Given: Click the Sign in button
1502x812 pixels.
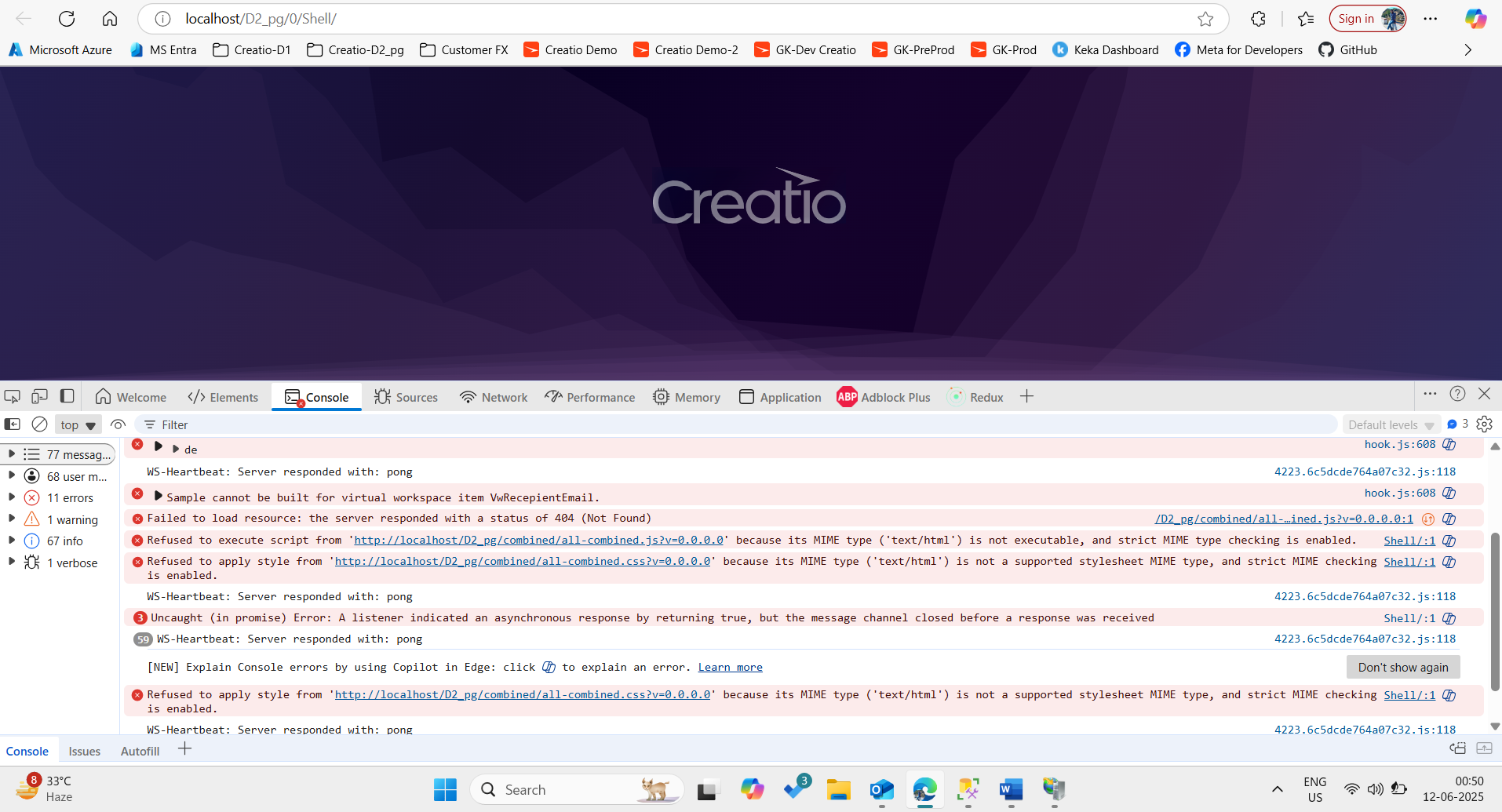Looking at the screenshot, I should 1367,19.
